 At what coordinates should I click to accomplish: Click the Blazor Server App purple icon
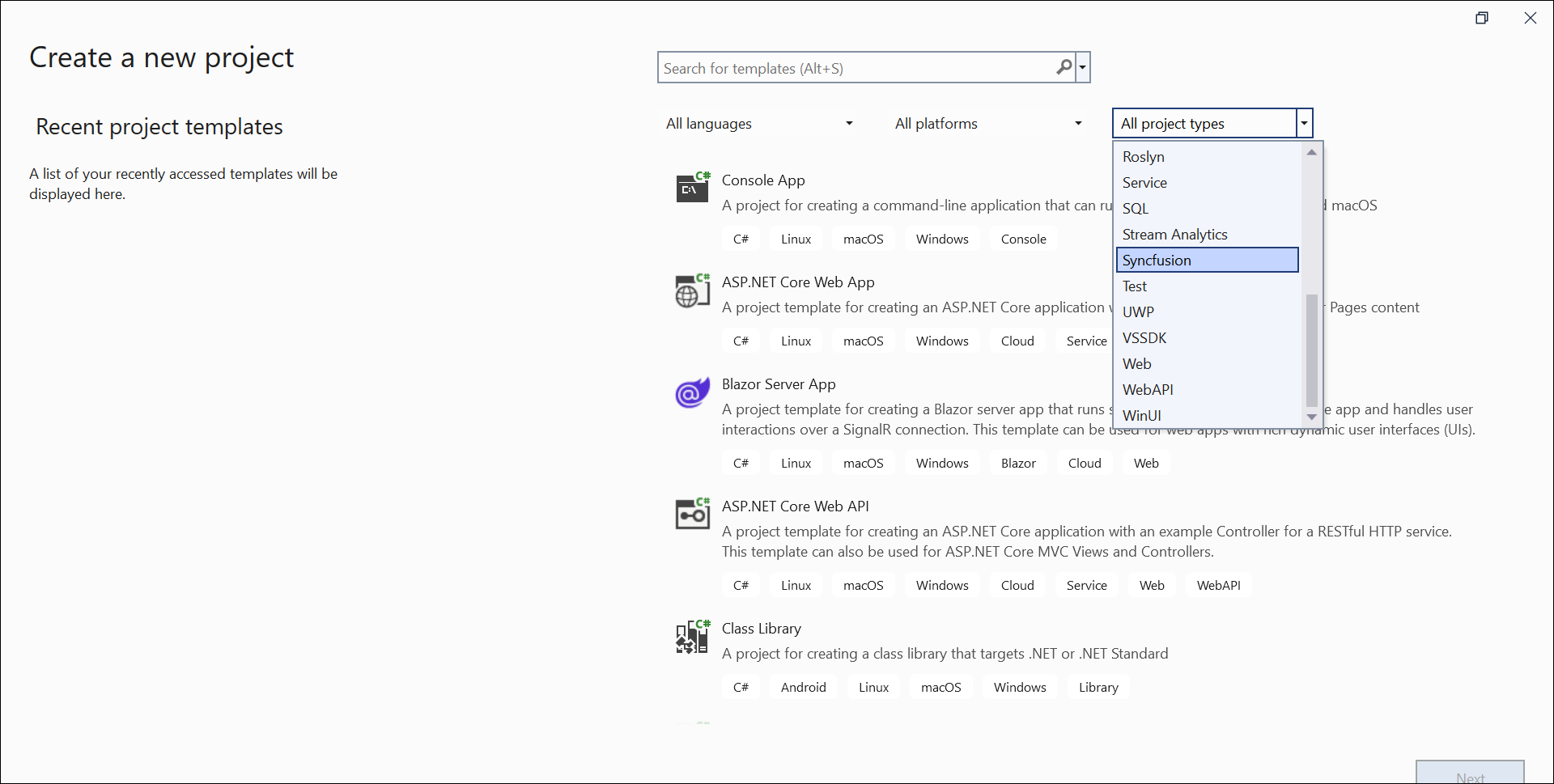click(x=693, y=392)
